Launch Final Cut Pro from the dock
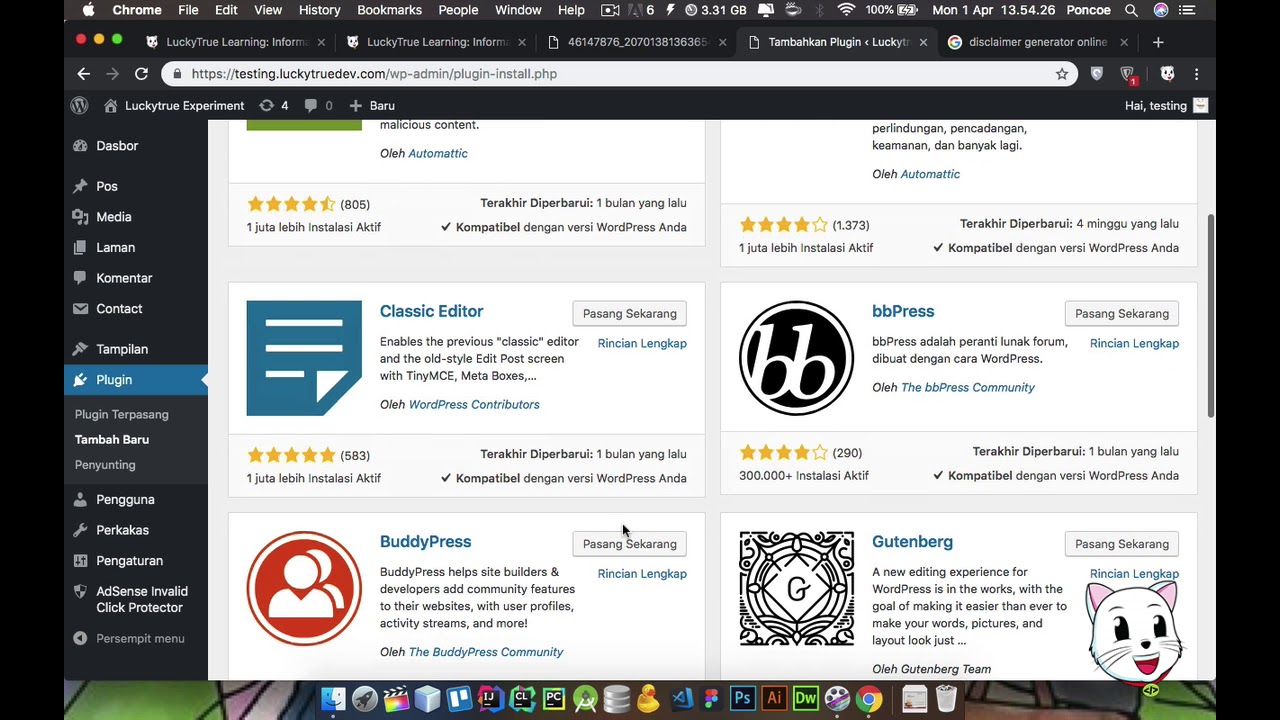The image size is (1280, 720). click(396, 698)
